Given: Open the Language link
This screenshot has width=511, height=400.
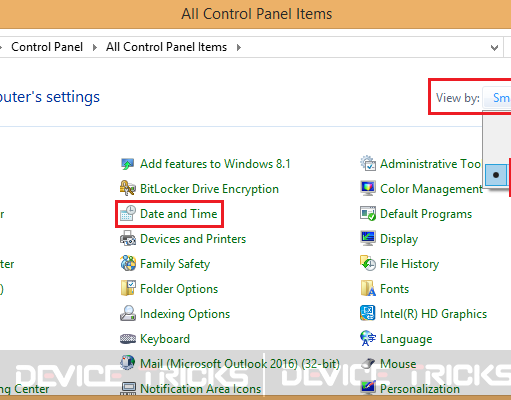Looking at the screenshot, I should coord(406,339).
